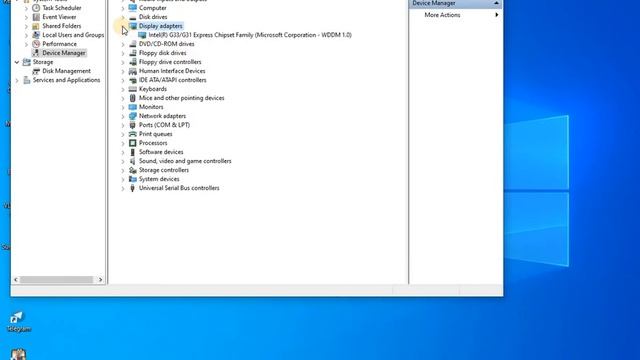Click the left pane horizontal scrollbar thumb

(57, 280)
